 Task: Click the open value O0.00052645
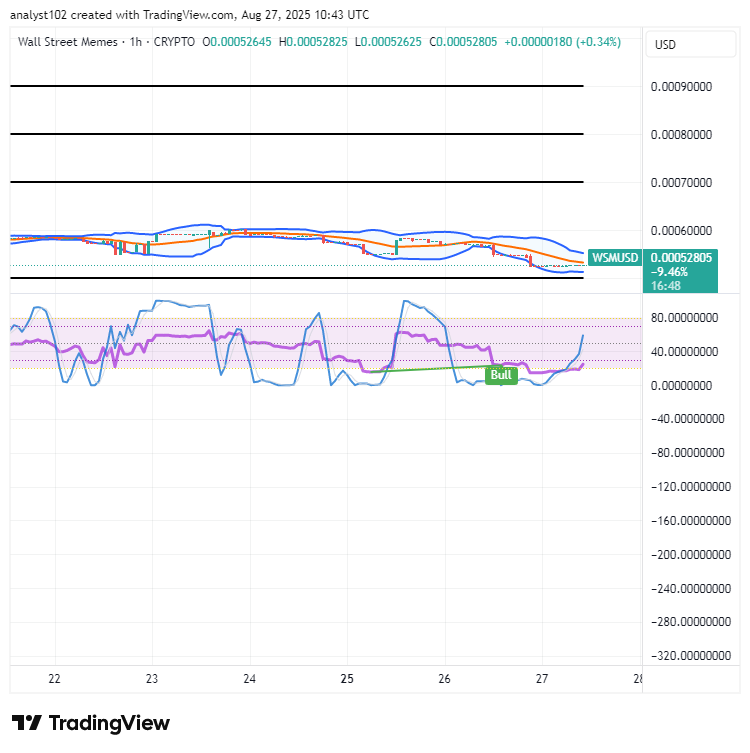click(237, 42)
